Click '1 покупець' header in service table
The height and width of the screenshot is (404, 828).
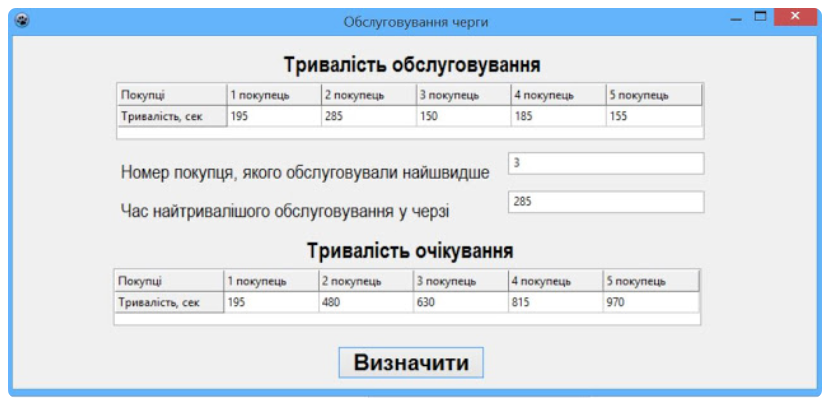tap(274, 95)
